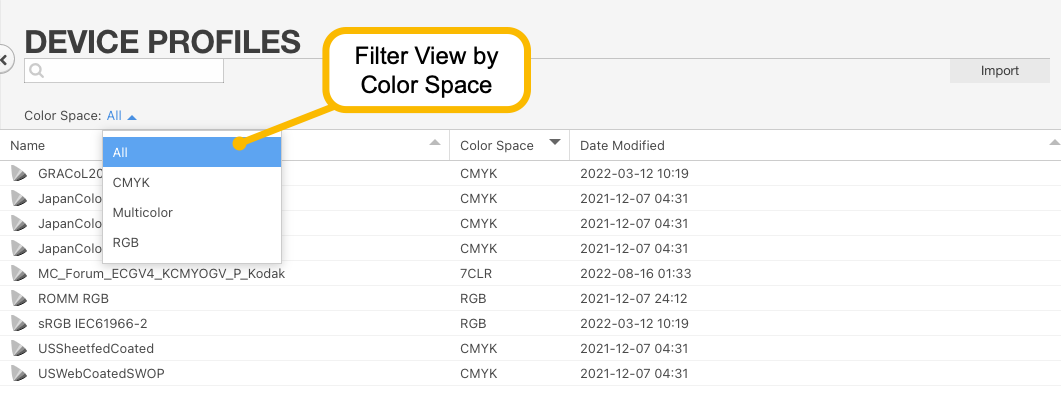Choose RGB in the filter list
1061x396 pixels.
[x=191, y=242]
